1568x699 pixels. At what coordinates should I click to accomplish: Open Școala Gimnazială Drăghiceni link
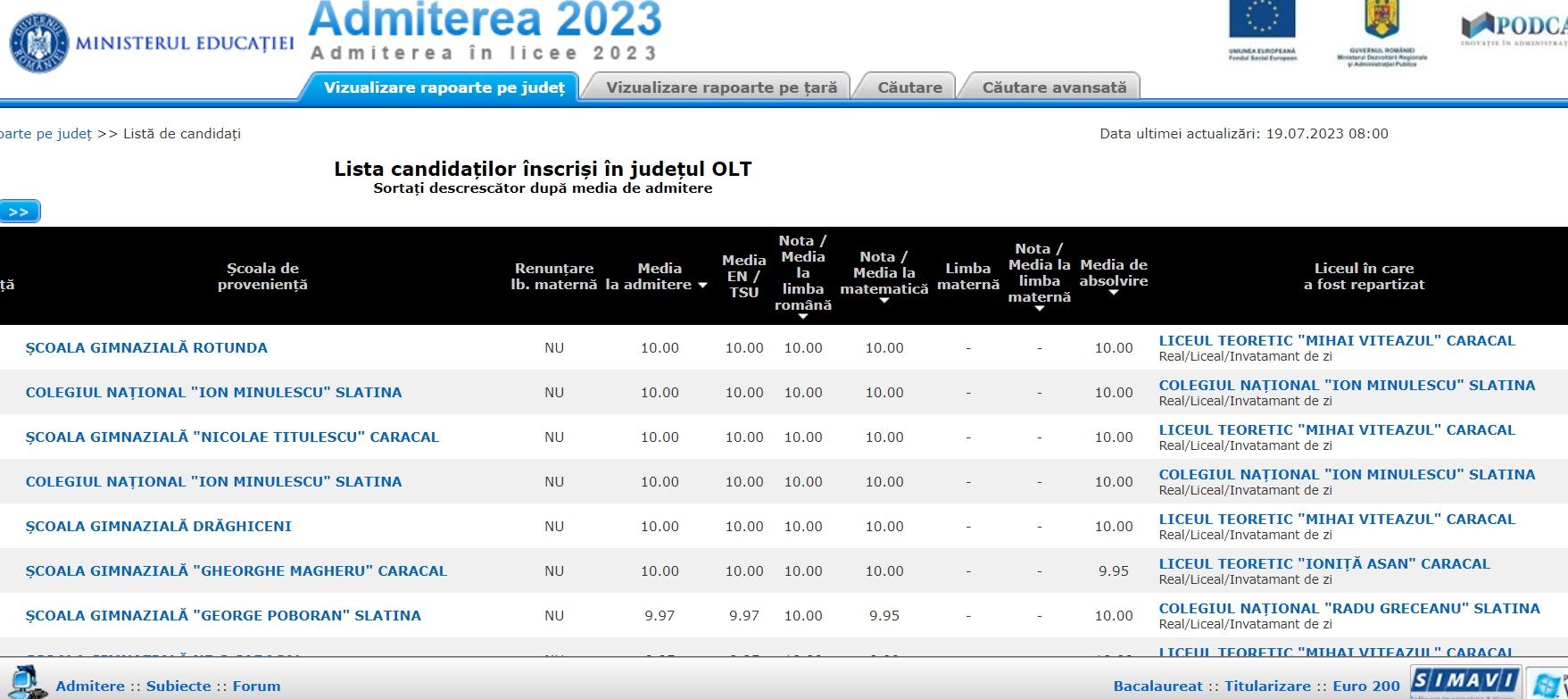coord(158,526)
